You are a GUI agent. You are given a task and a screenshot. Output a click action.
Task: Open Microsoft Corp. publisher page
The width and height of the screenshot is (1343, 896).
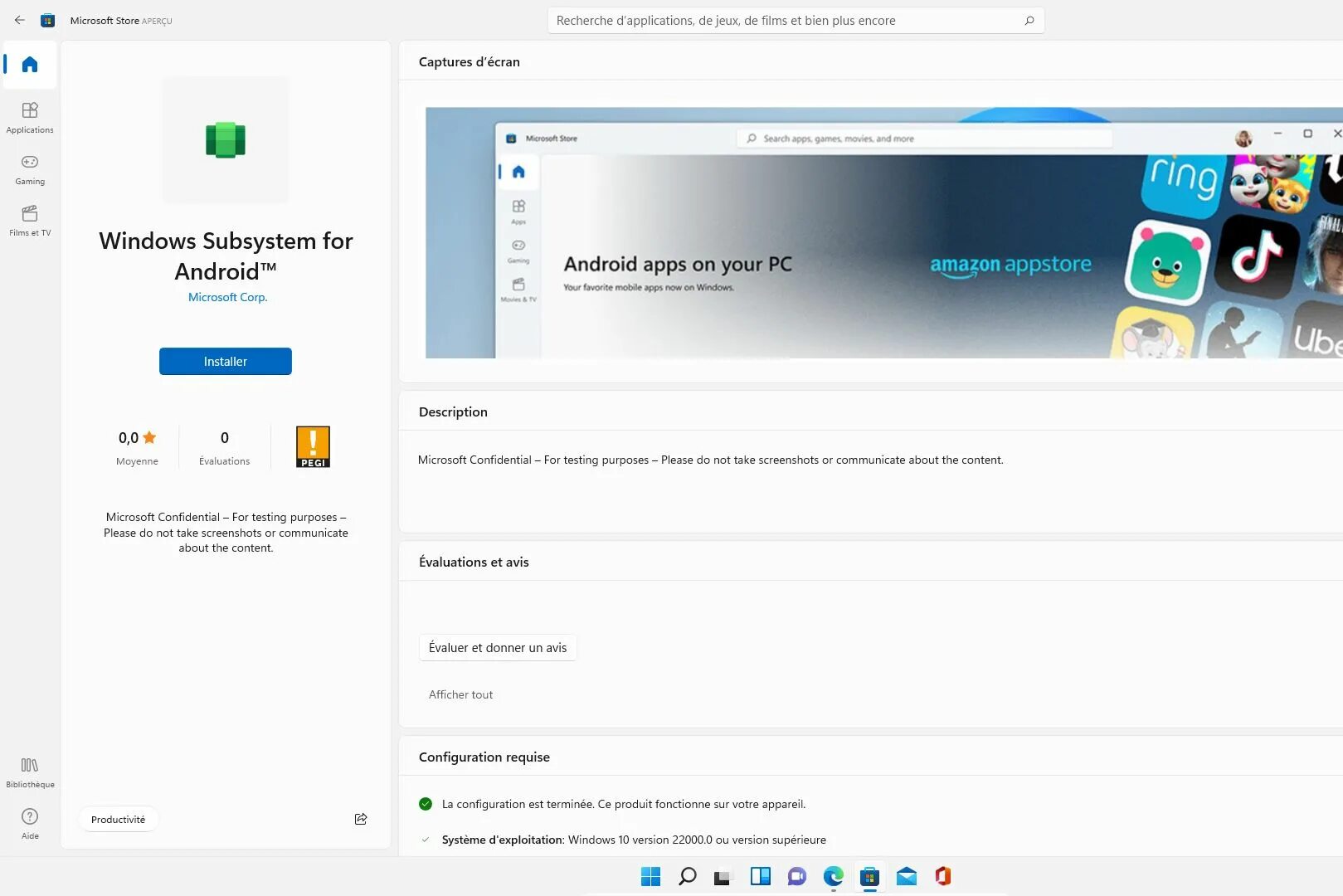click(227, 297)
